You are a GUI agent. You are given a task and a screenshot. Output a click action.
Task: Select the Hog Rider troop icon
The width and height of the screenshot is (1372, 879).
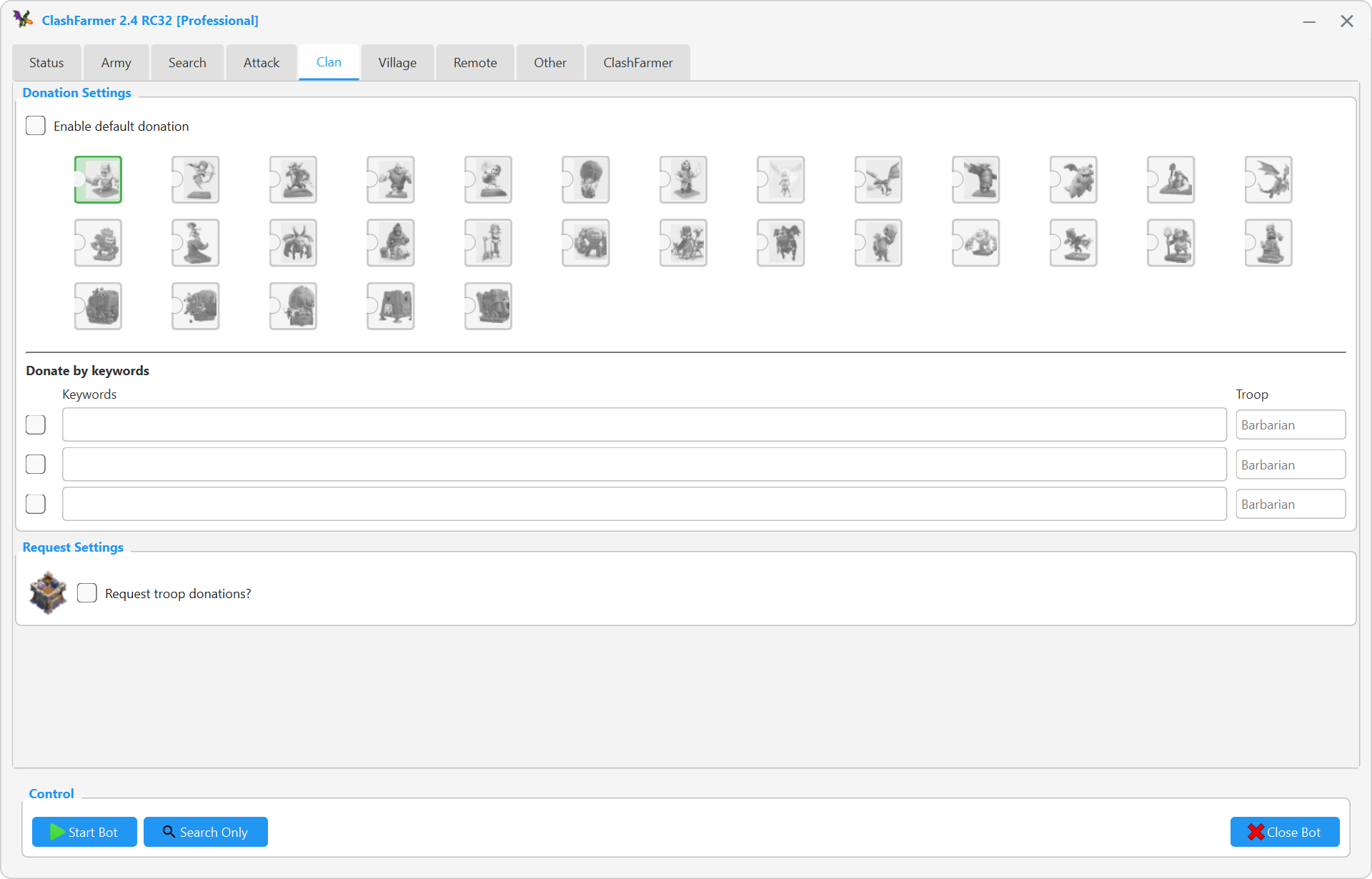391,243
